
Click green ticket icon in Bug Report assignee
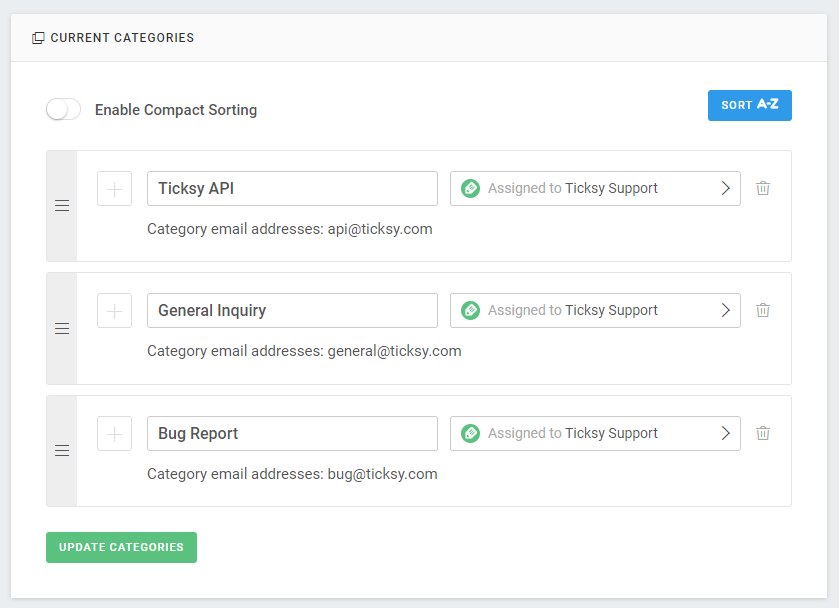(470, 434)
